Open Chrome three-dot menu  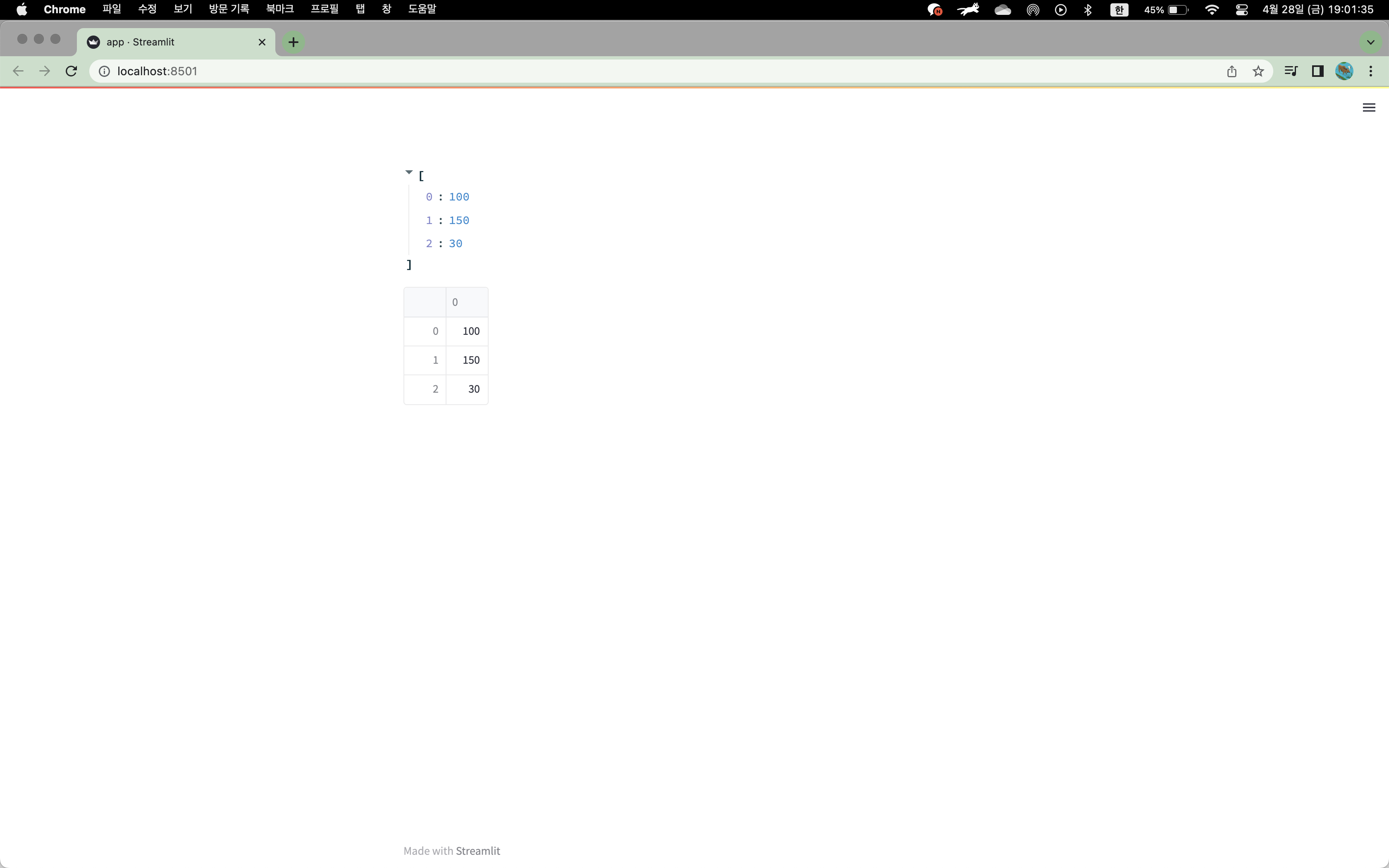1371,71
